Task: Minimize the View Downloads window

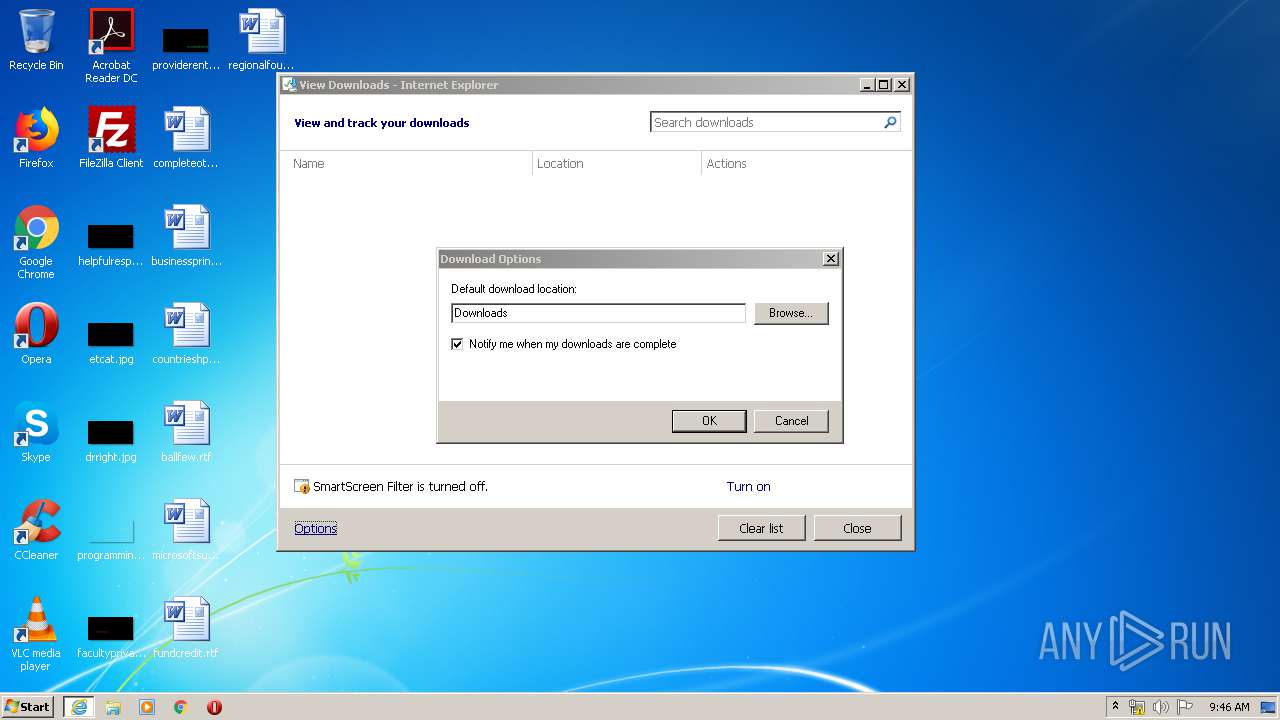Action: tap(867, 85)
